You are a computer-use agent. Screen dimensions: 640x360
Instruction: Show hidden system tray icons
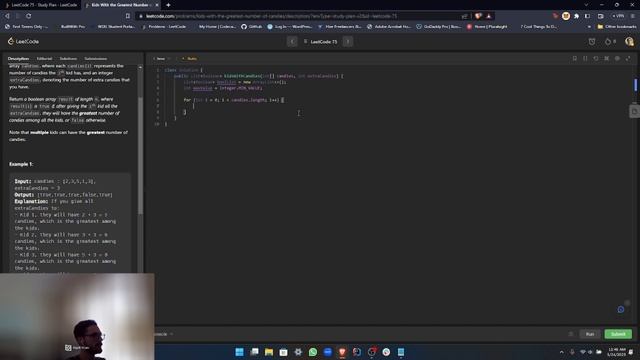pyautogui.click(x=562, y=352)
